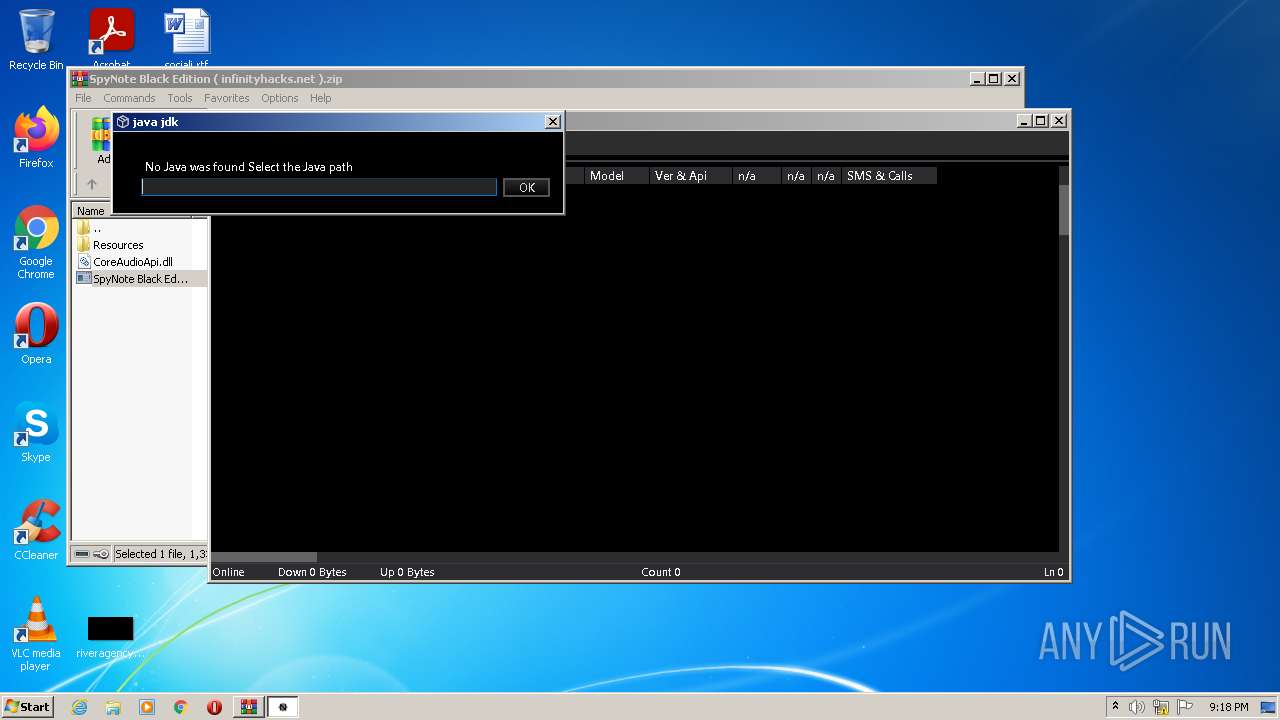Screen dimensions: 1280x720
Task: Click the Ver & Api column header
Action: pyautogui.click(x=691, y=176)
